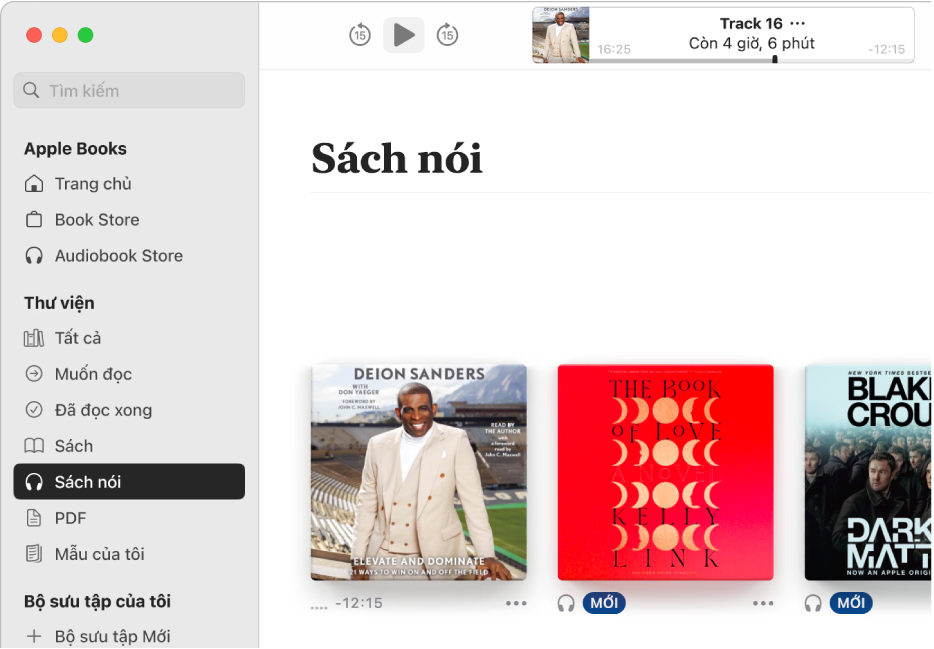Click the Apple Books section header
934x649 pixels.
click(x=75, y=148)
